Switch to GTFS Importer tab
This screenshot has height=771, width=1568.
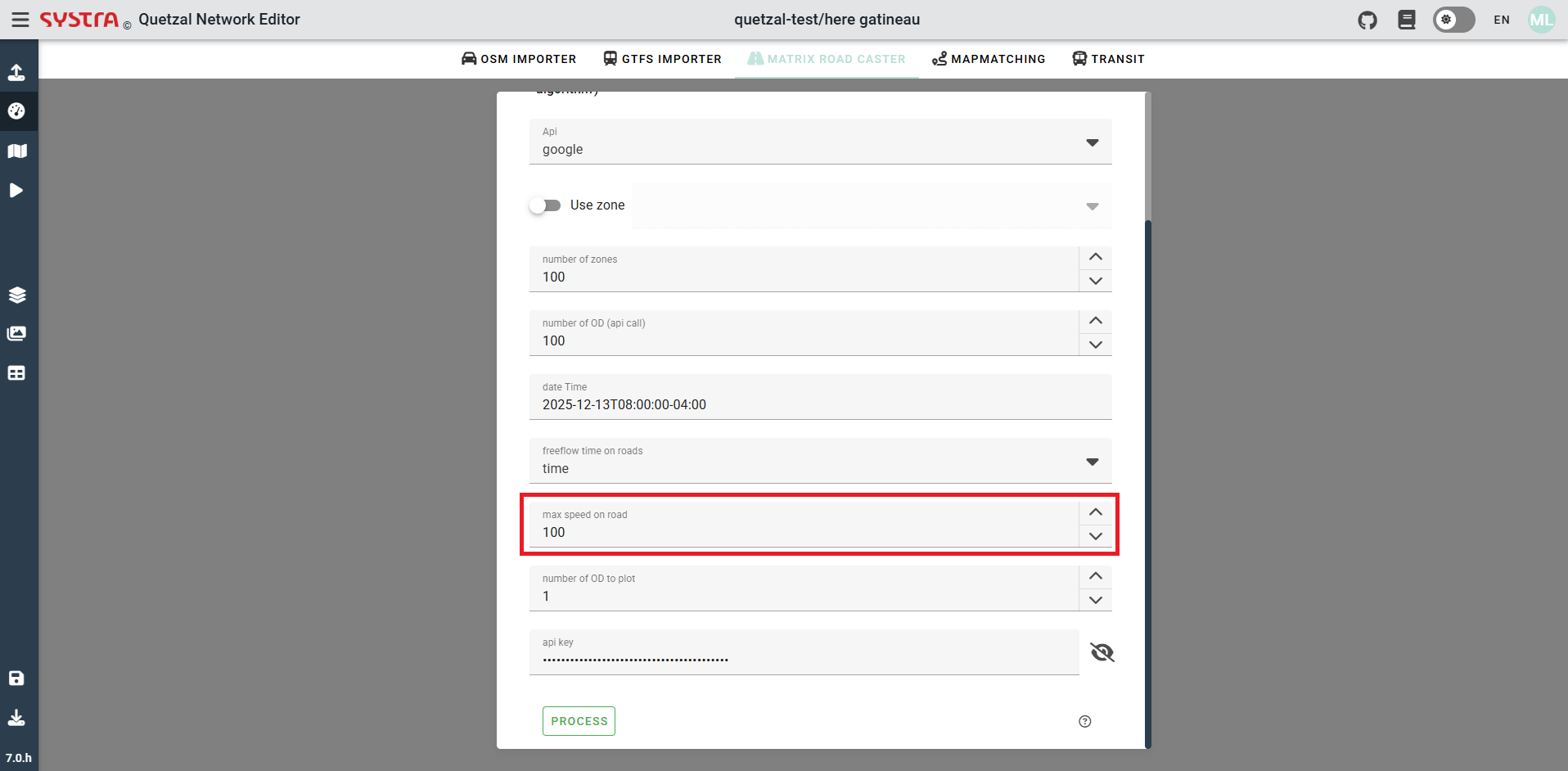coord(662,59)
